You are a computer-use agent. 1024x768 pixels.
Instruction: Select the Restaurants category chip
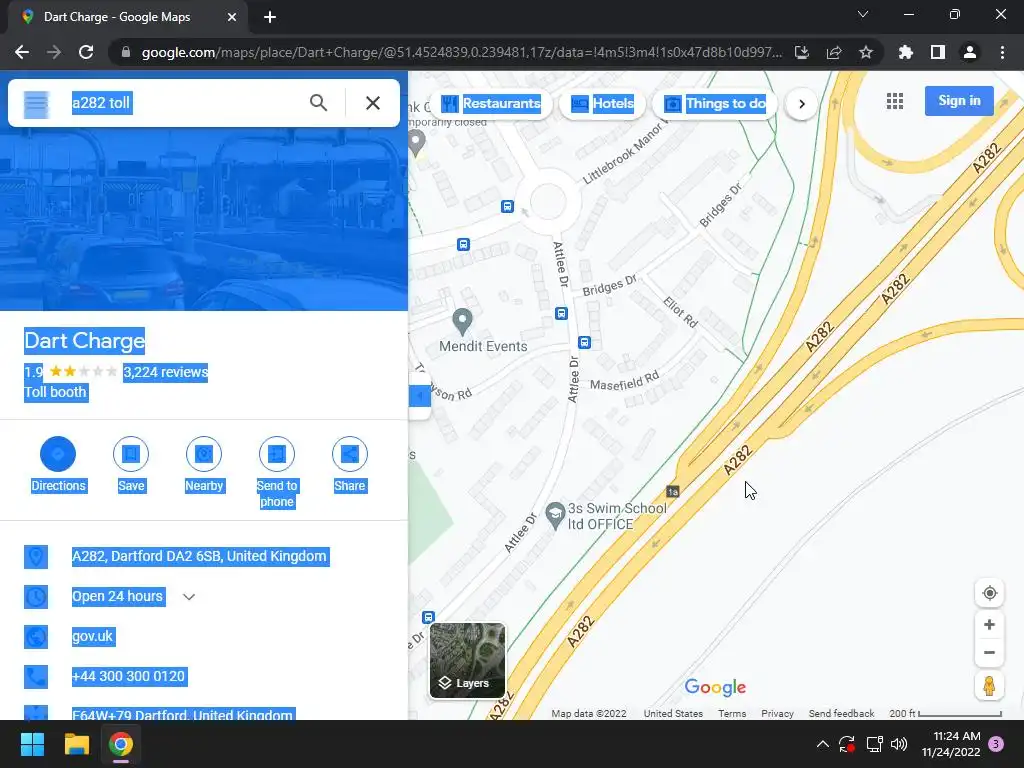(492, 104)
